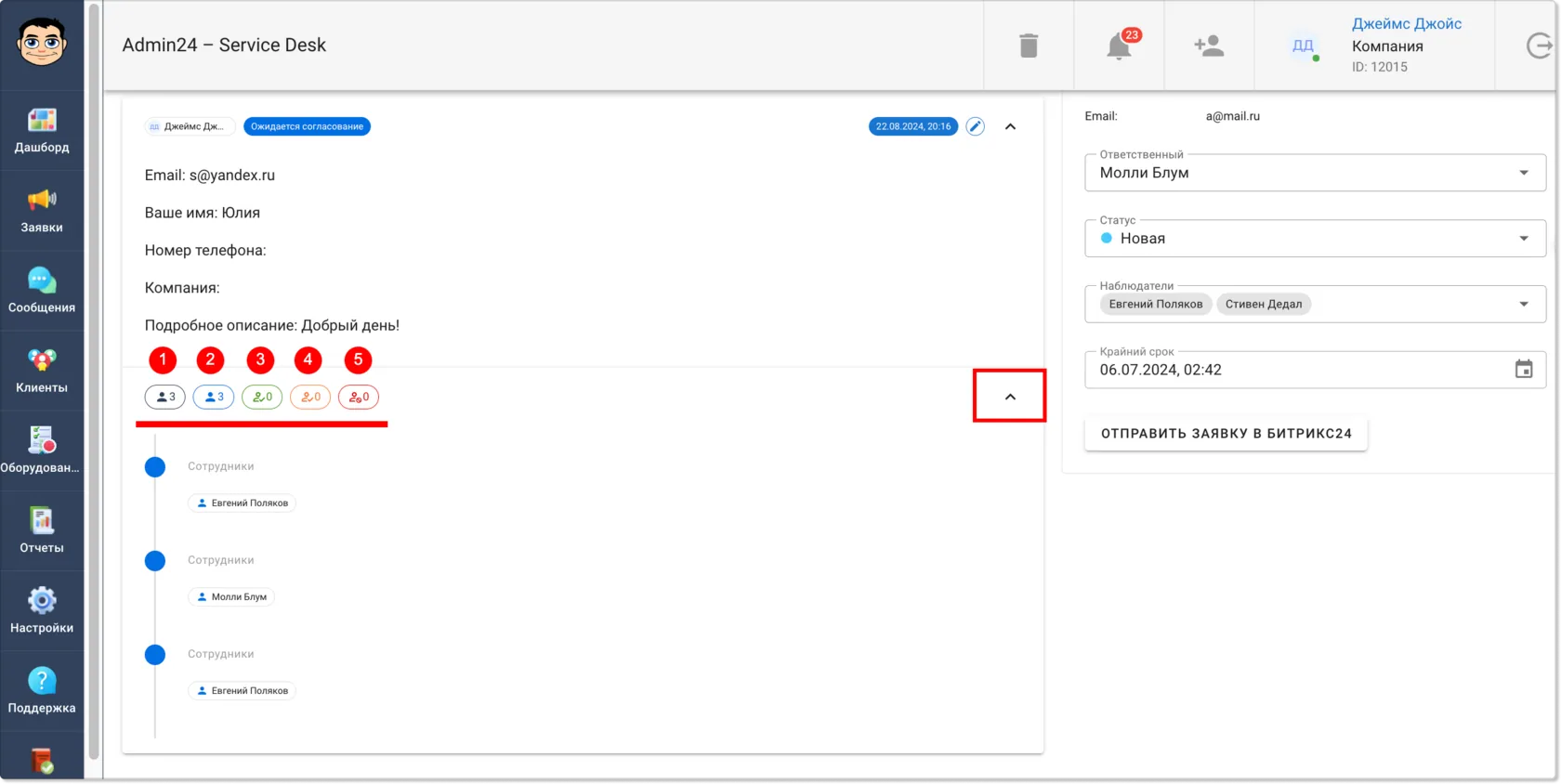Open Настройки gear in sidebar
Image resolution: width=1561 pixels, height=784 pixels.
pos(42,611)
